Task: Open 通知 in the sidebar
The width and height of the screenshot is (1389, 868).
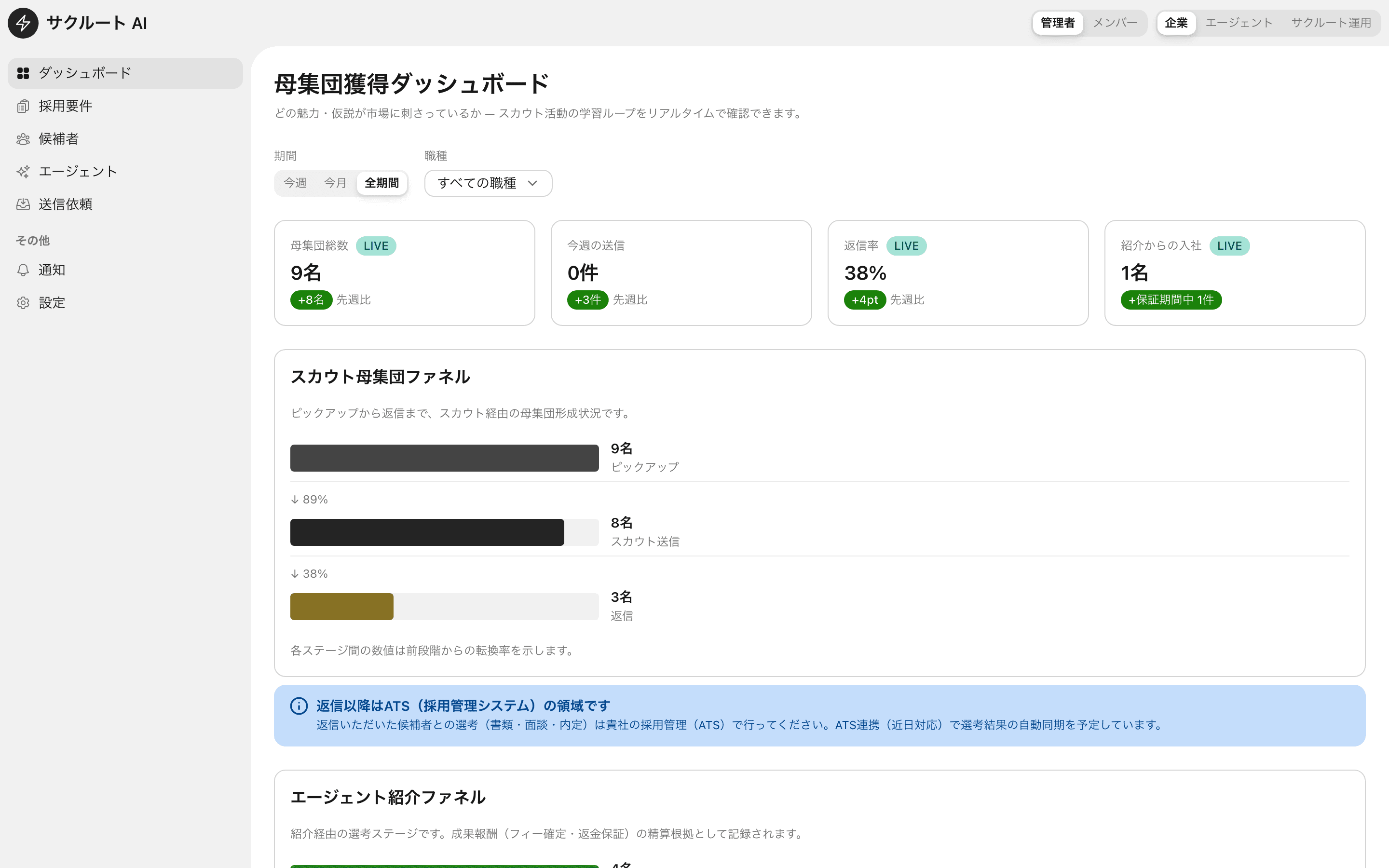Action: (x=125, y=270)
